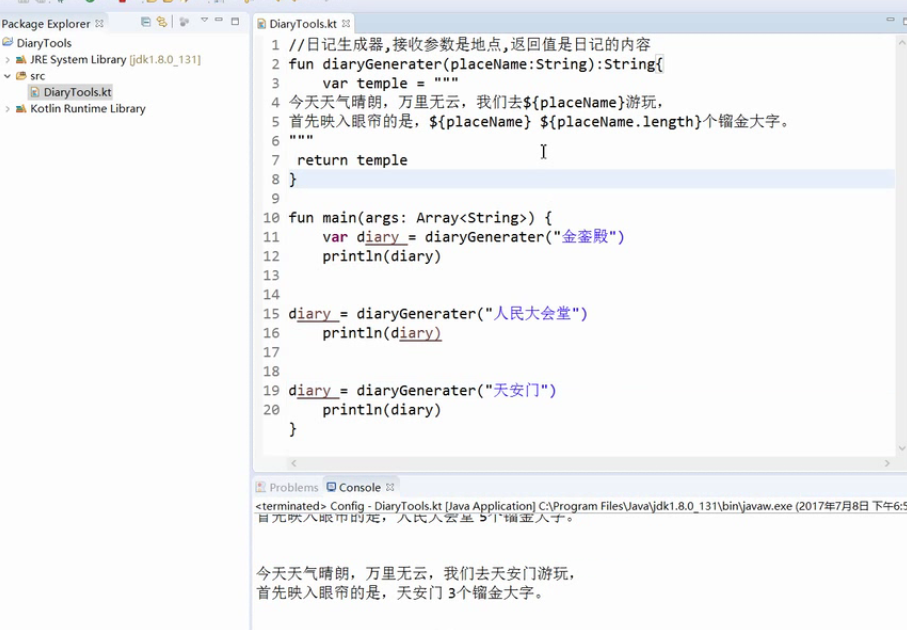Select the DiaryTools project folder

[x=44, y=43]
